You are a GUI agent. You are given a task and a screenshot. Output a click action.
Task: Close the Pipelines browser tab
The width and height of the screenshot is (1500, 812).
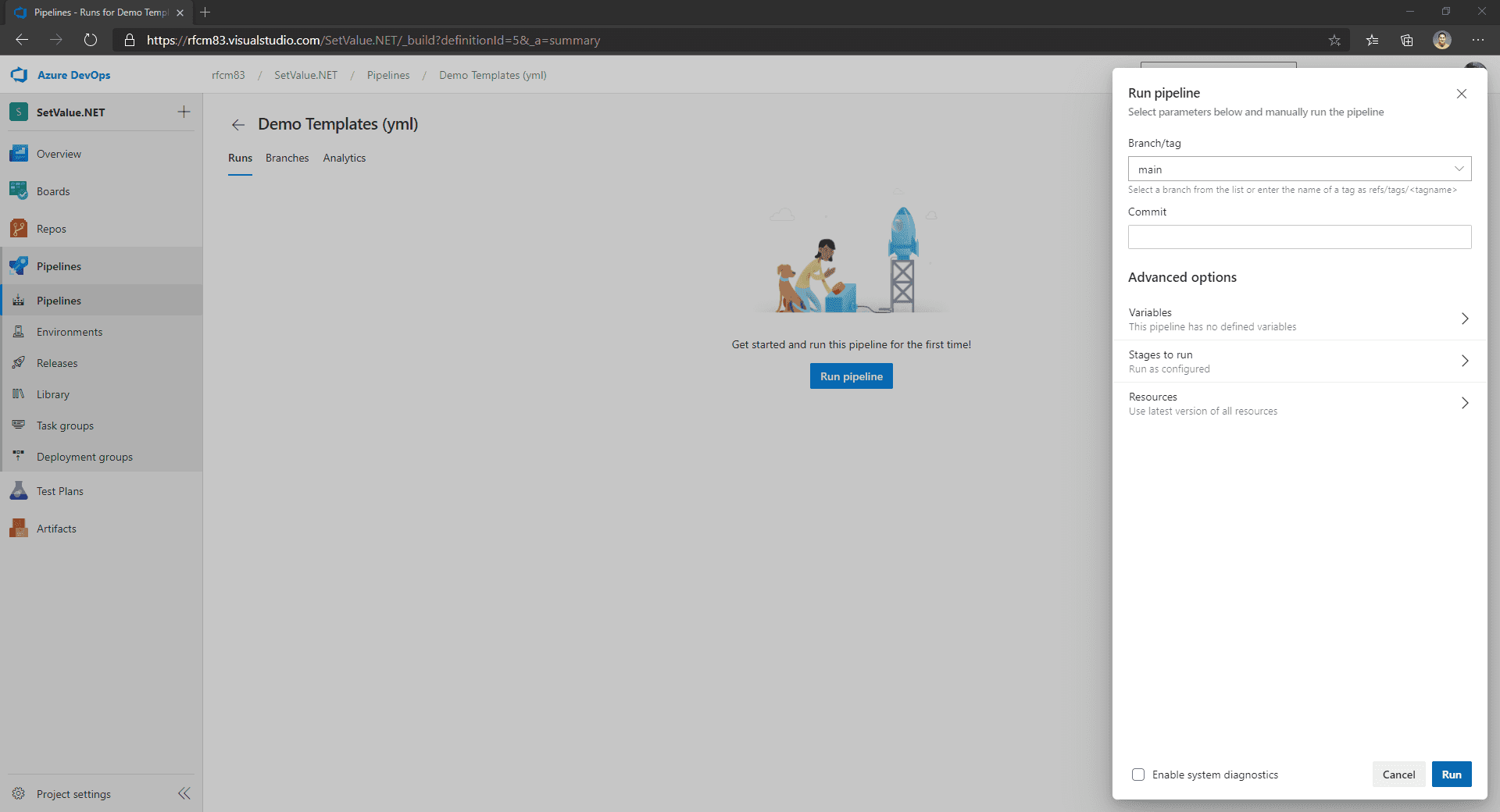pos(180,12)
